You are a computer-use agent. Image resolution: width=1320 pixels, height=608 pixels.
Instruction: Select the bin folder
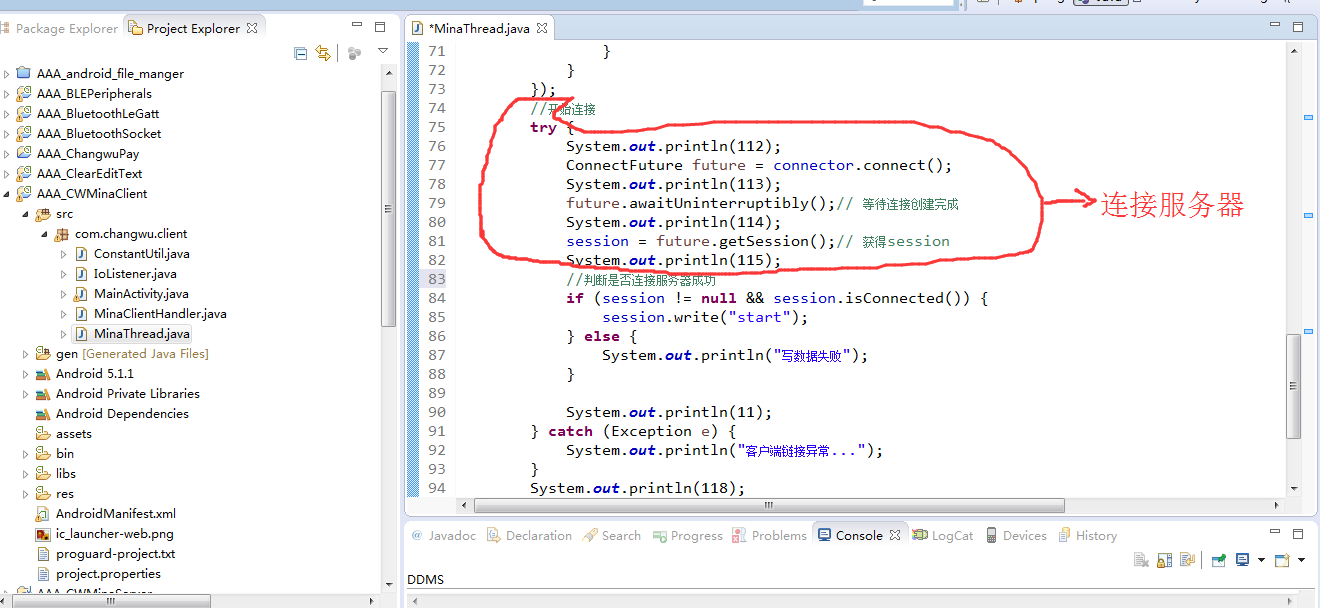click(64, 454)
